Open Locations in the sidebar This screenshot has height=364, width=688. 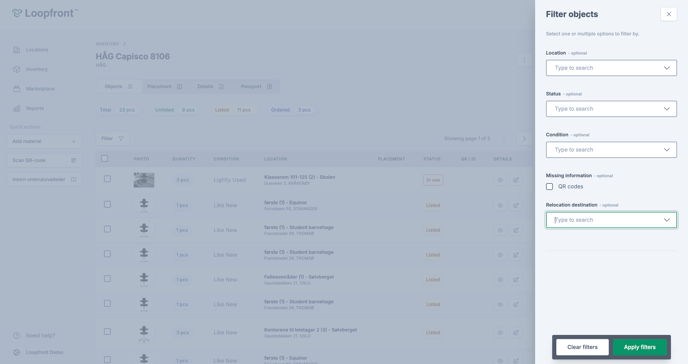click(31, 50)
